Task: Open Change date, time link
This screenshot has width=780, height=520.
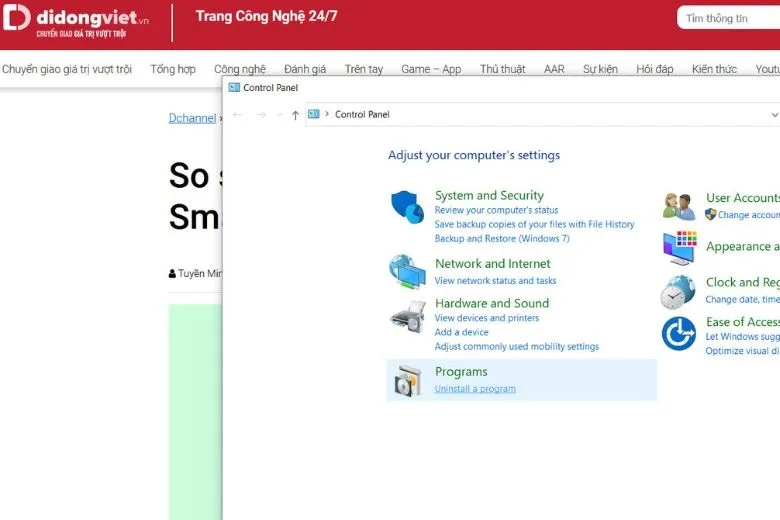Action: tap(742, 299)
